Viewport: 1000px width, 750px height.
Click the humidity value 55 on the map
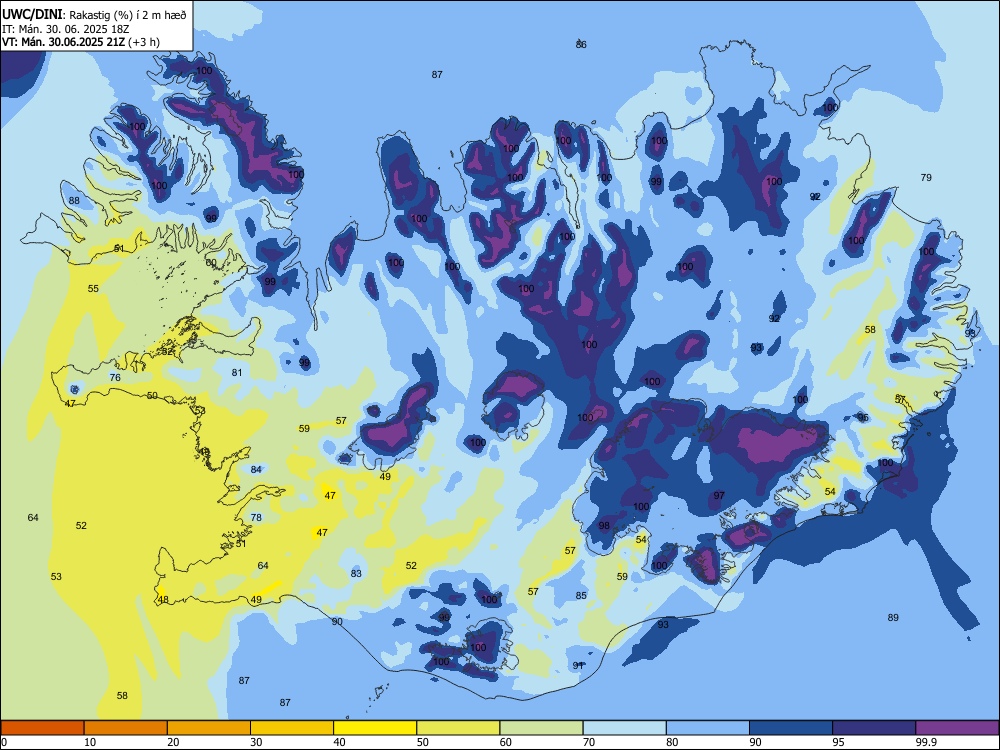93,289
